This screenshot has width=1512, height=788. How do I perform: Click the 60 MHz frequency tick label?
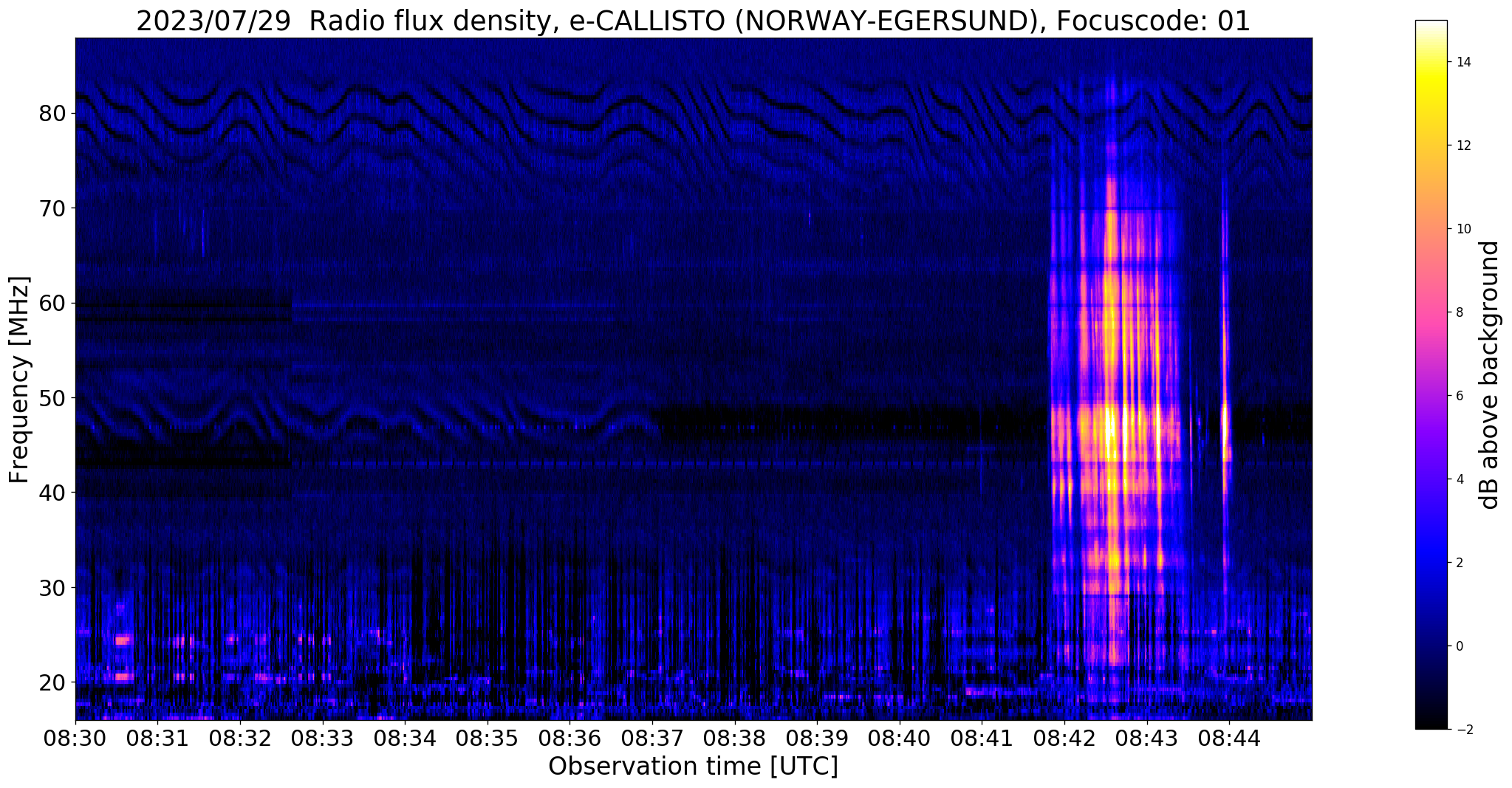53,303
